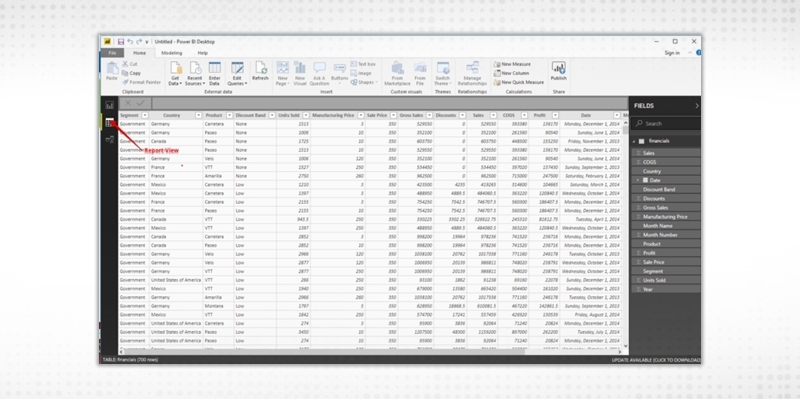Image resolution: width=800 pixels, height=400 pixels.
Task: Create a New Column
Action: (512, 73)
